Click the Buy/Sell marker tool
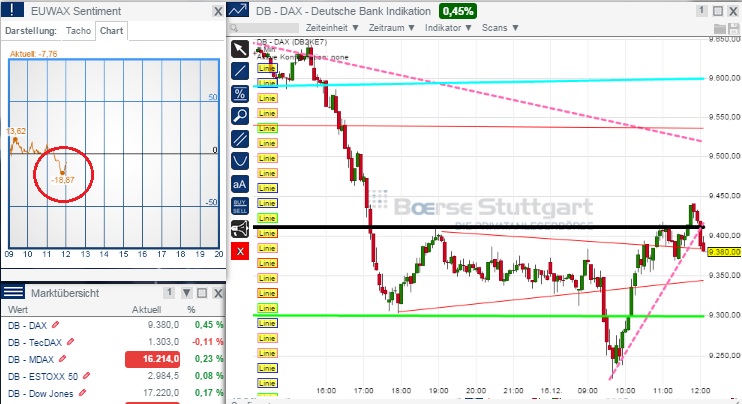The image size is (742, 404). point(239,205)
